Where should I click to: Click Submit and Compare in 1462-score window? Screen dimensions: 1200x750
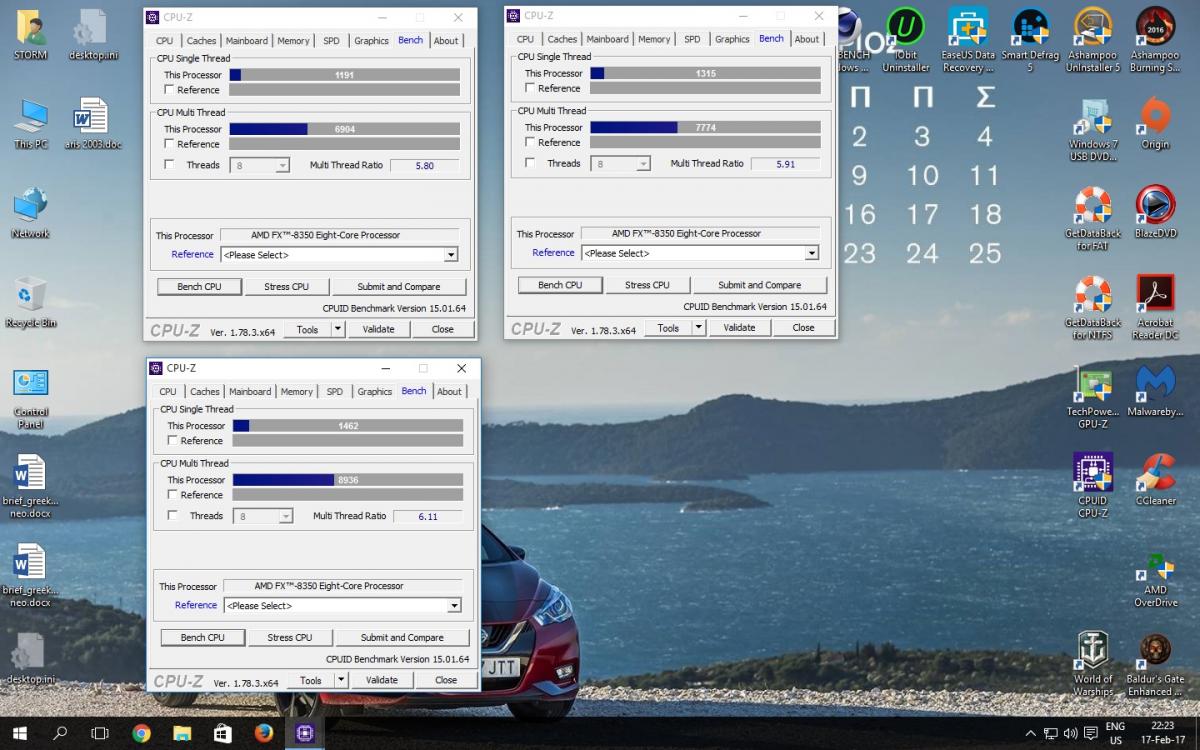[402, 638]
